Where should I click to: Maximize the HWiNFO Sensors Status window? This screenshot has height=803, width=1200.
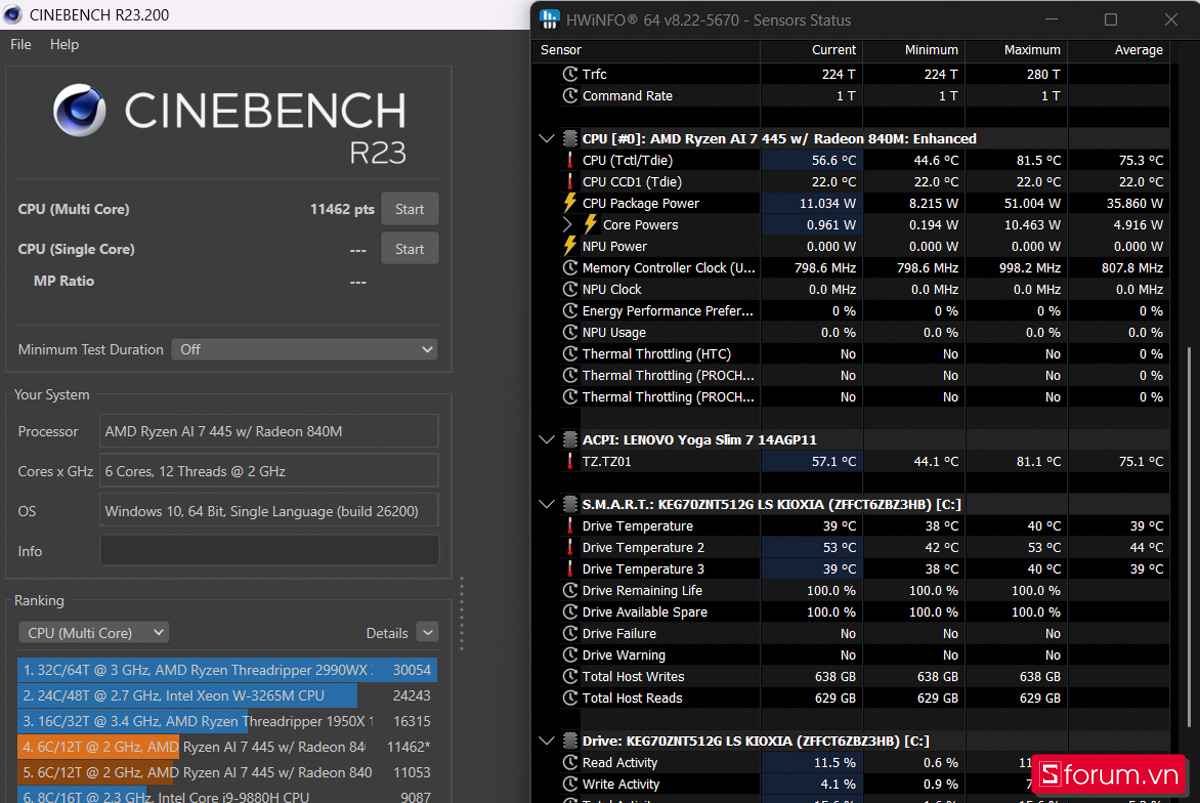pos(1111,19)
